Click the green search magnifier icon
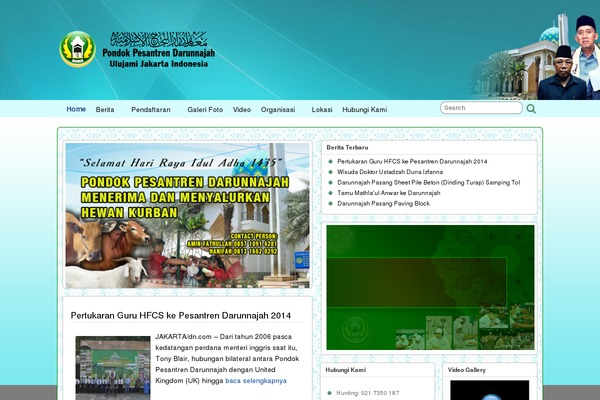The height and width of the screenshot is (400, 600). tap(531, 109)
